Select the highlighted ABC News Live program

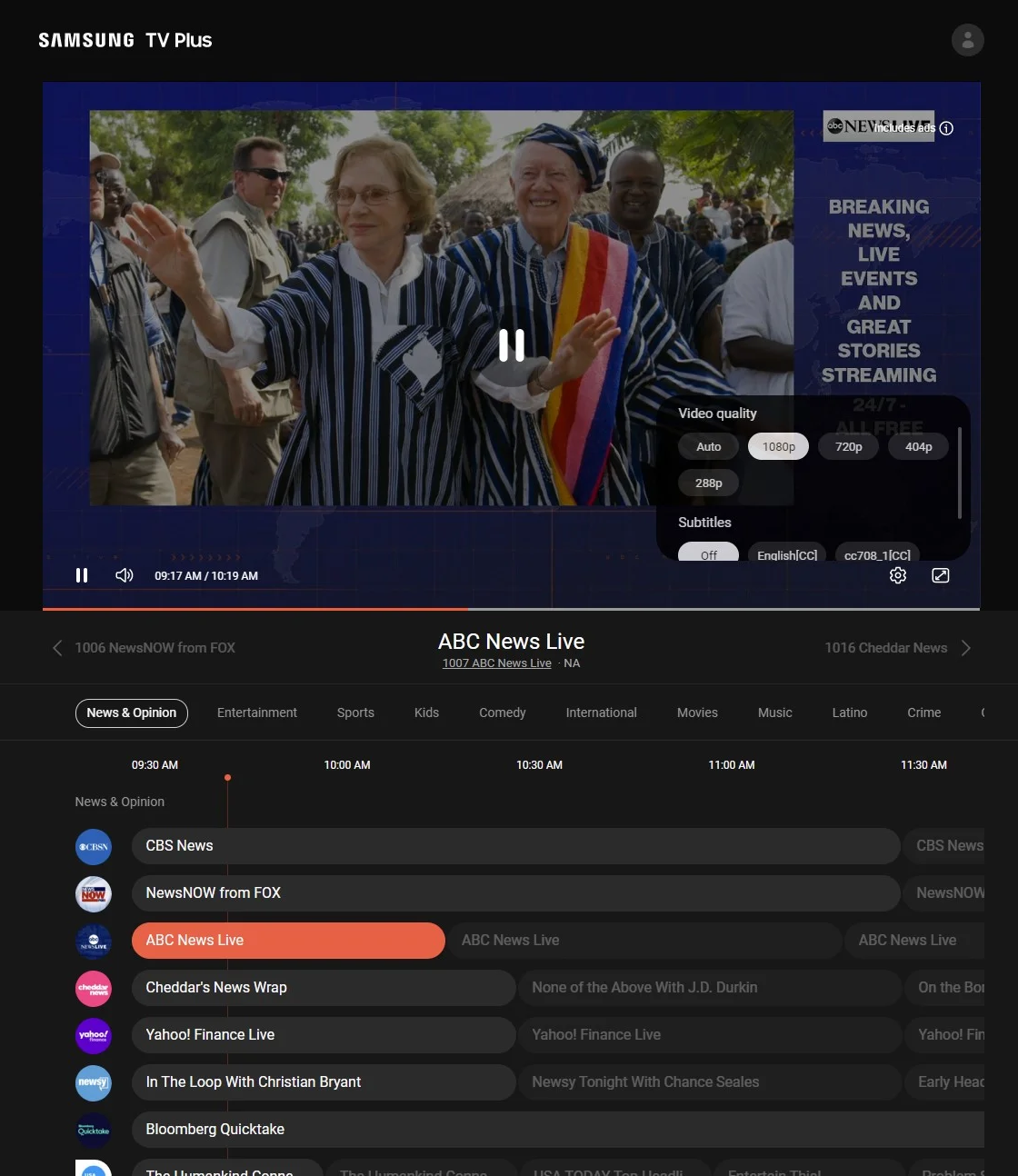pyautogui.click(x=288, y=941)
